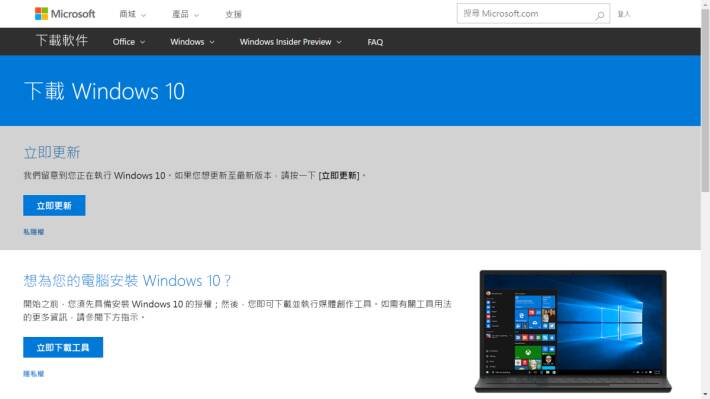Expand the Windows dropdown
The width and height of the screenshot is (710, 399).
click(x=192, y=42)
